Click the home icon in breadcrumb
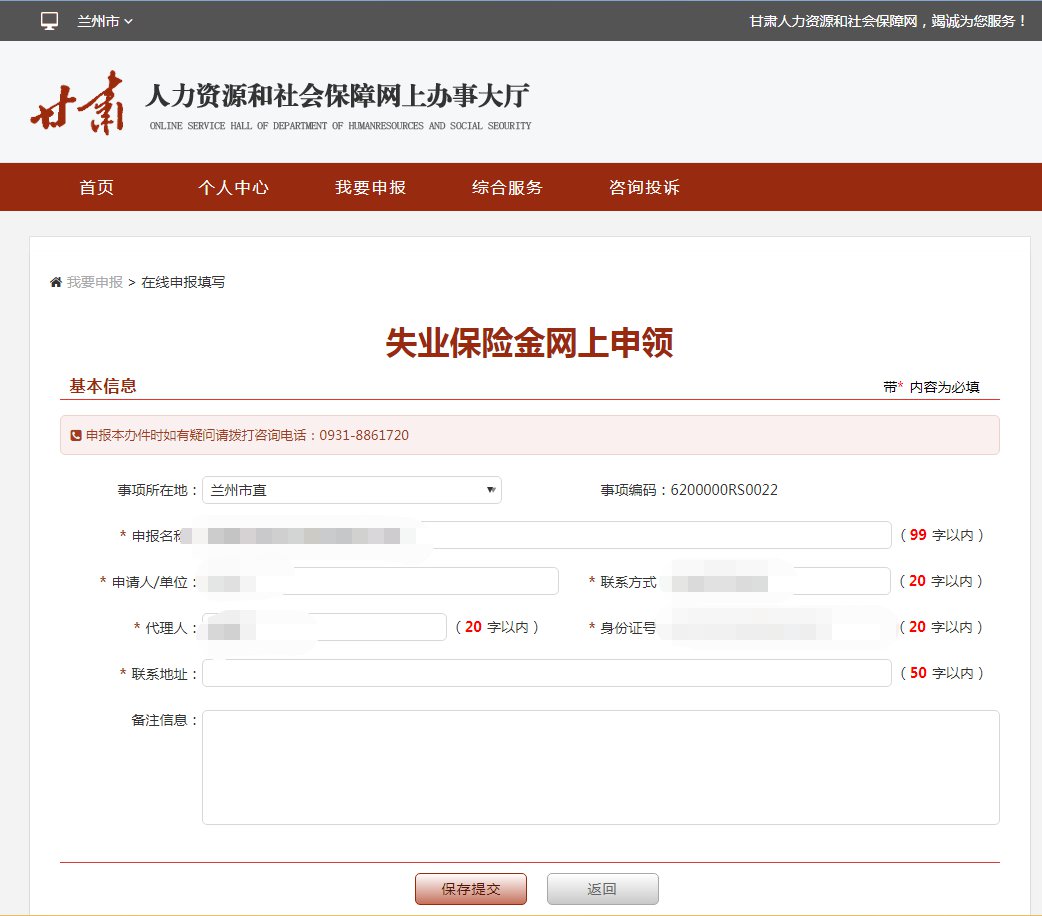Viewport: 1042px width, 916px height. (56, 282)
